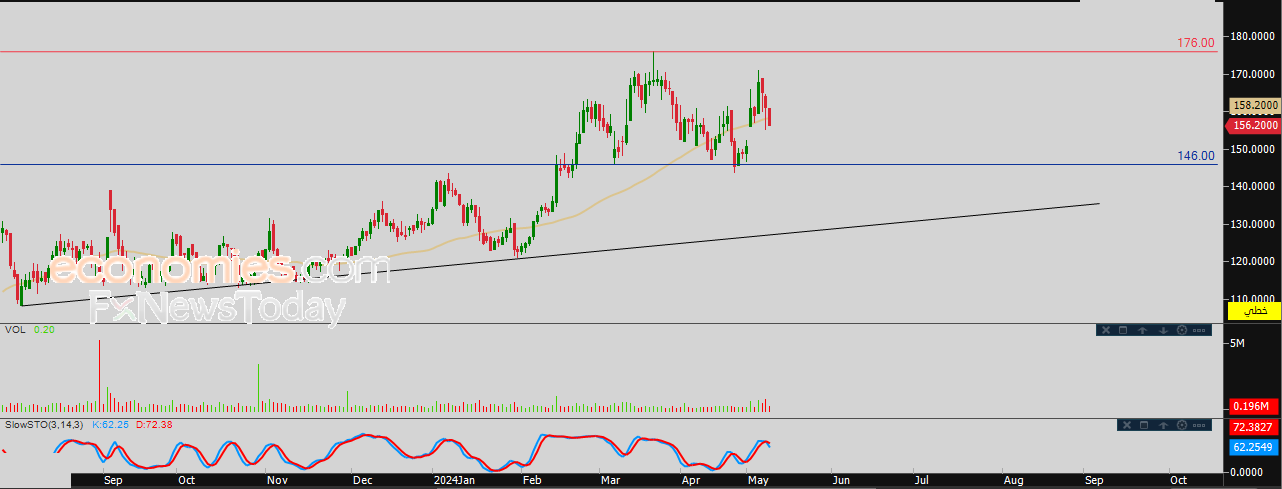1282x489 pixels.
Task: Close the VOL indicator panel
Action: [x=1104, y=330]
